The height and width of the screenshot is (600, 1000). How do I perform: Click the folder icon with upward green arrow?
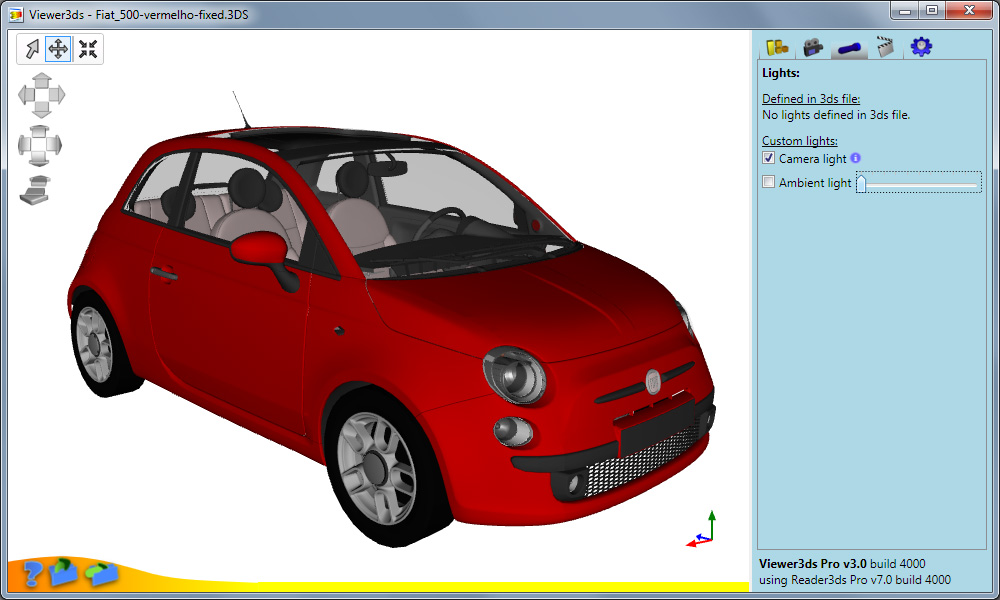click(62, 571)
